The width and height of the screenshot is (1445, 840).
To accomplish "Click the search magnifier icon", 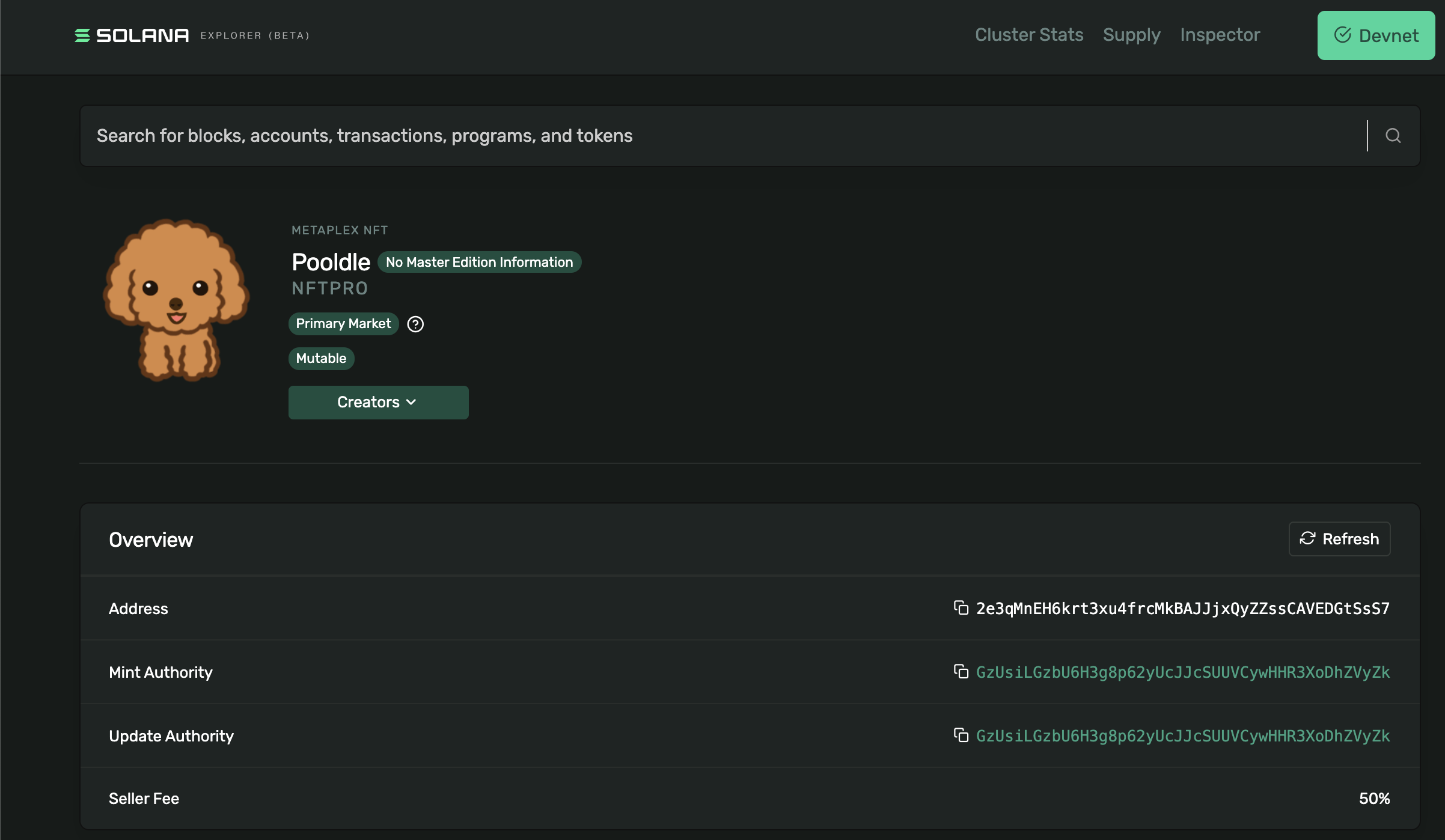I will point(1393,136).
